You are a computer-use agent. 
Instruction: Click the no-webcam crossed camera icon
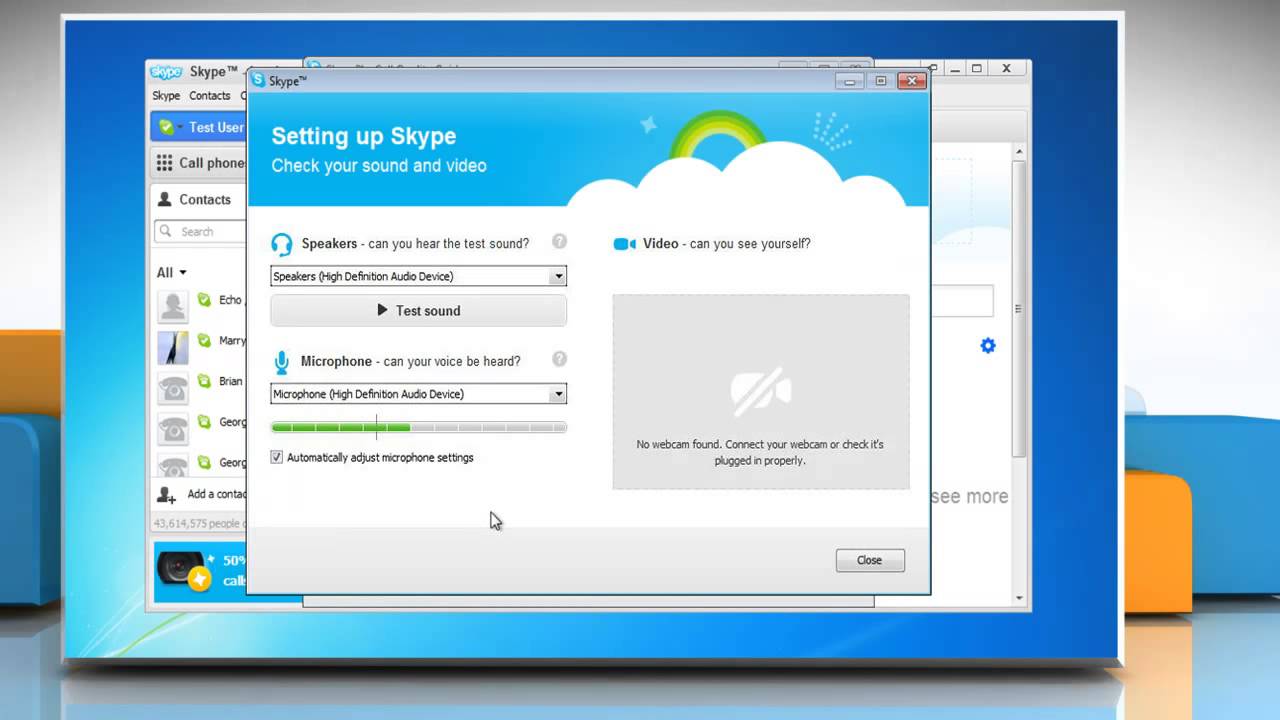pyautogui.click(x=761, y=393)
